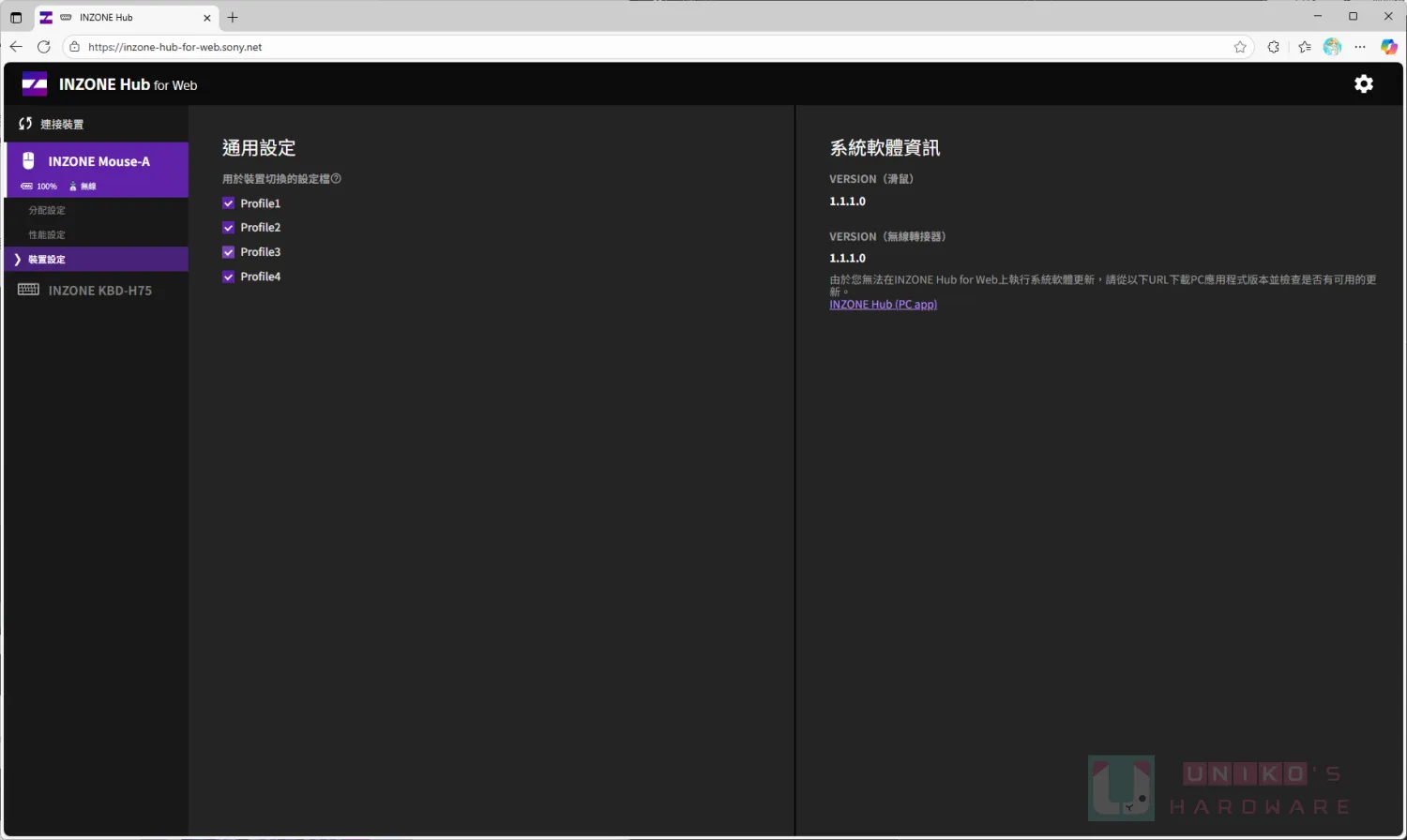Open the Copilot icon in browser toolbar
Screen dimensions: 1407x840
coord(1388,47)
